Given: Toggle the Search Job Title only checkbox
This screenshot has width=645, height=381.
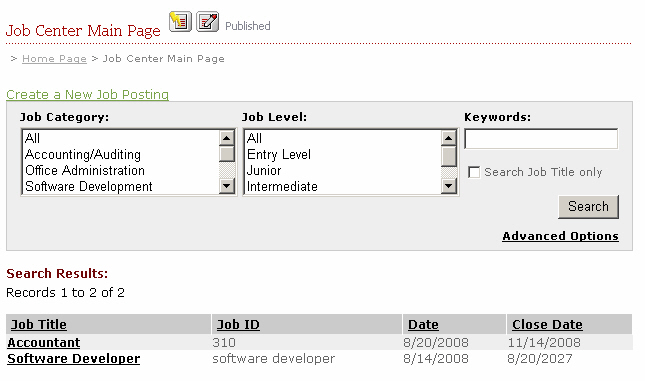Looking at the screenshot, I should pos(474,172).
